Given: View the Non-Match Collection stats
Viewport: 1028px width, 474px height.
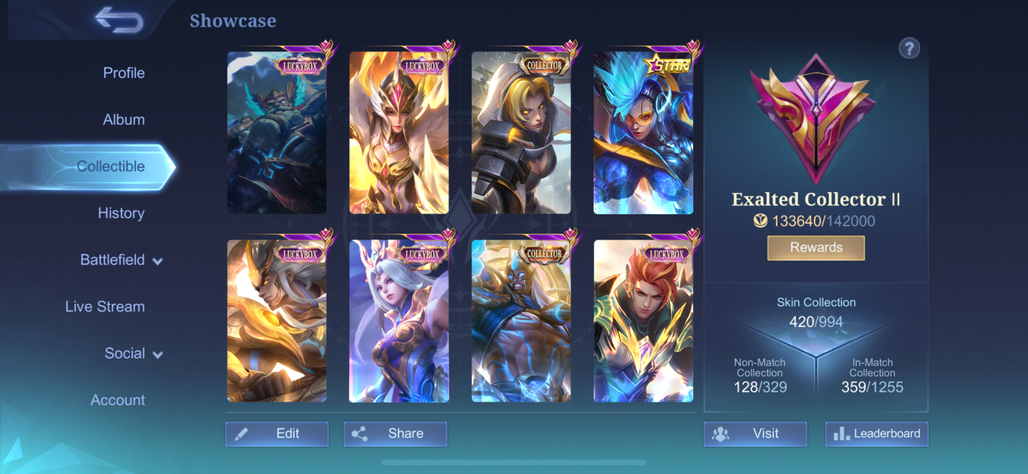Looking at the screenshot, I should [759, 376].
